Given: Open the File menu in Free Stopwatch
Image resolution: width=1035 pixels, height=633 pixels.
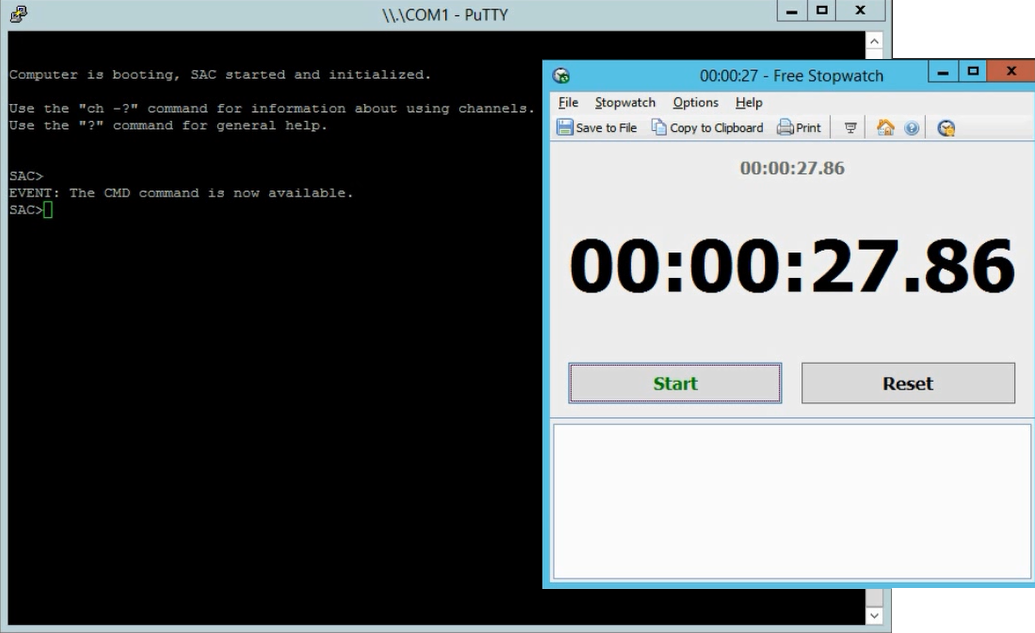Looking at the screenshot, I should tap(568, 102).
